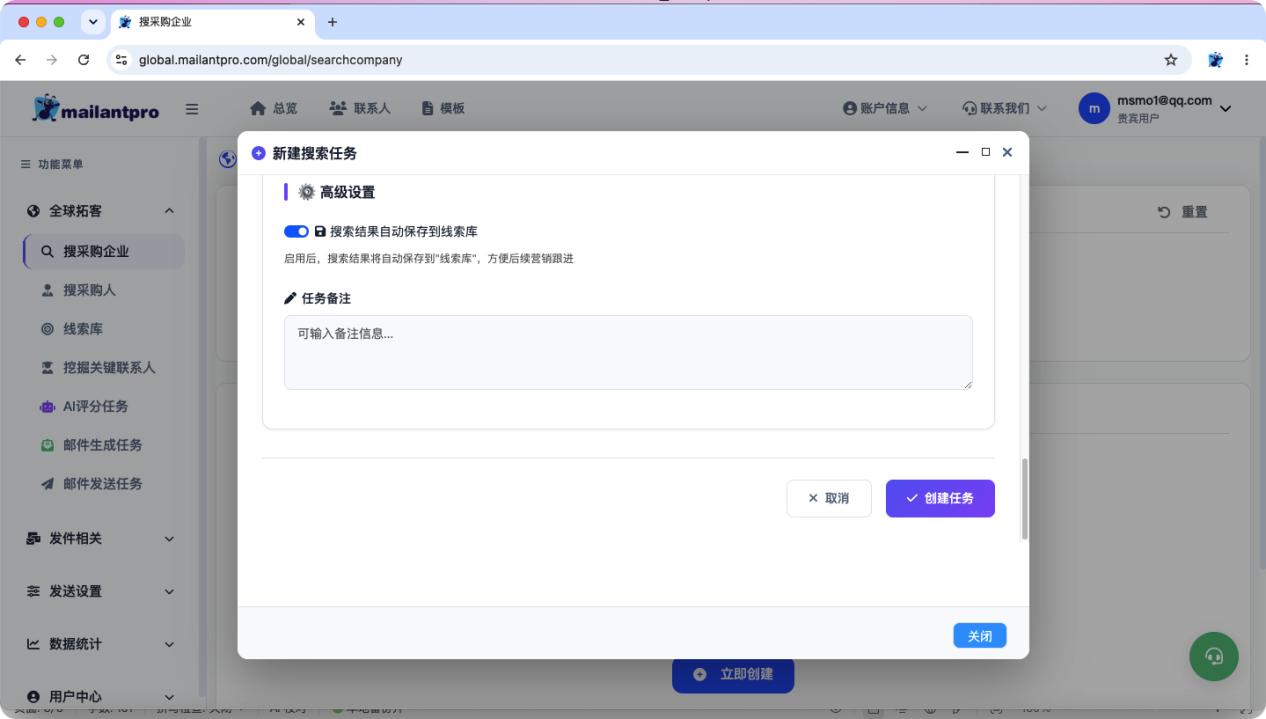Click the 重置 reset button

(1182, 212)
